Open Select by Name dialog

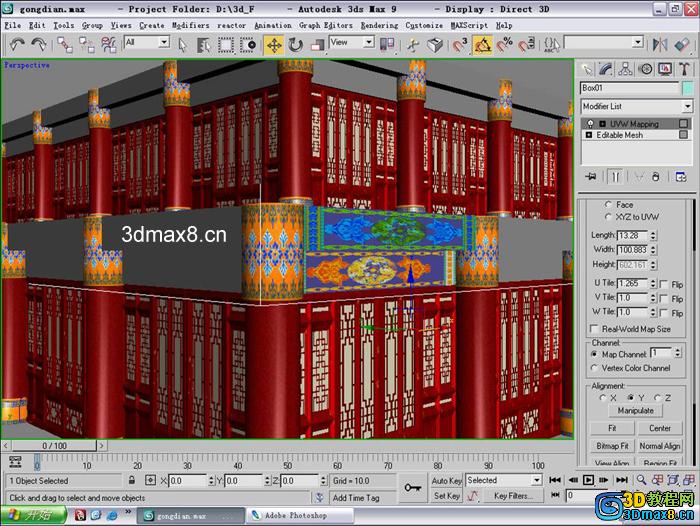pyautogui.click(x=204, y=45)
